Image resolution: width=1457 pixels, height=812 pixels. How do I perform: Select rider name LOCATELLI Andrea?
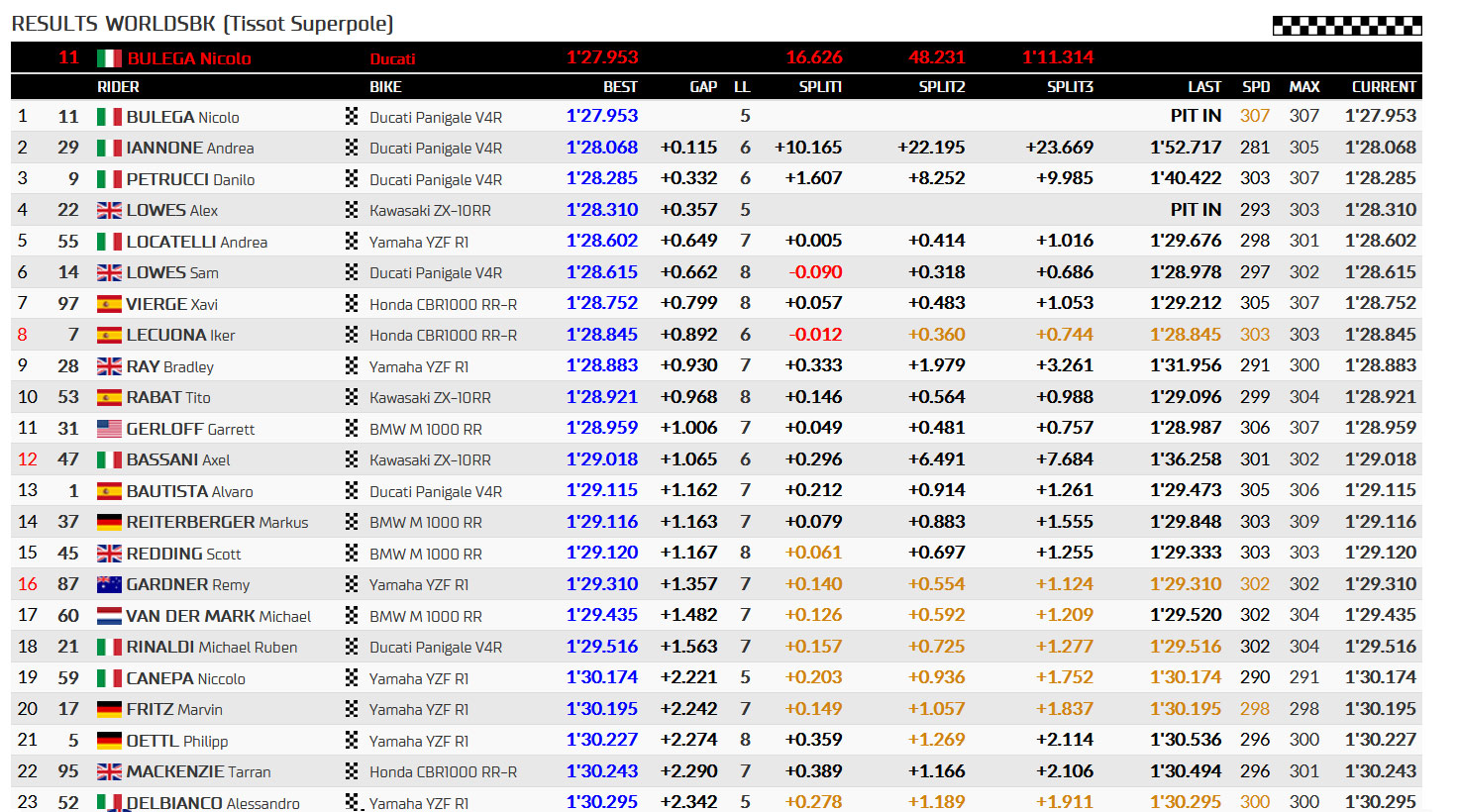coord(197,242)
